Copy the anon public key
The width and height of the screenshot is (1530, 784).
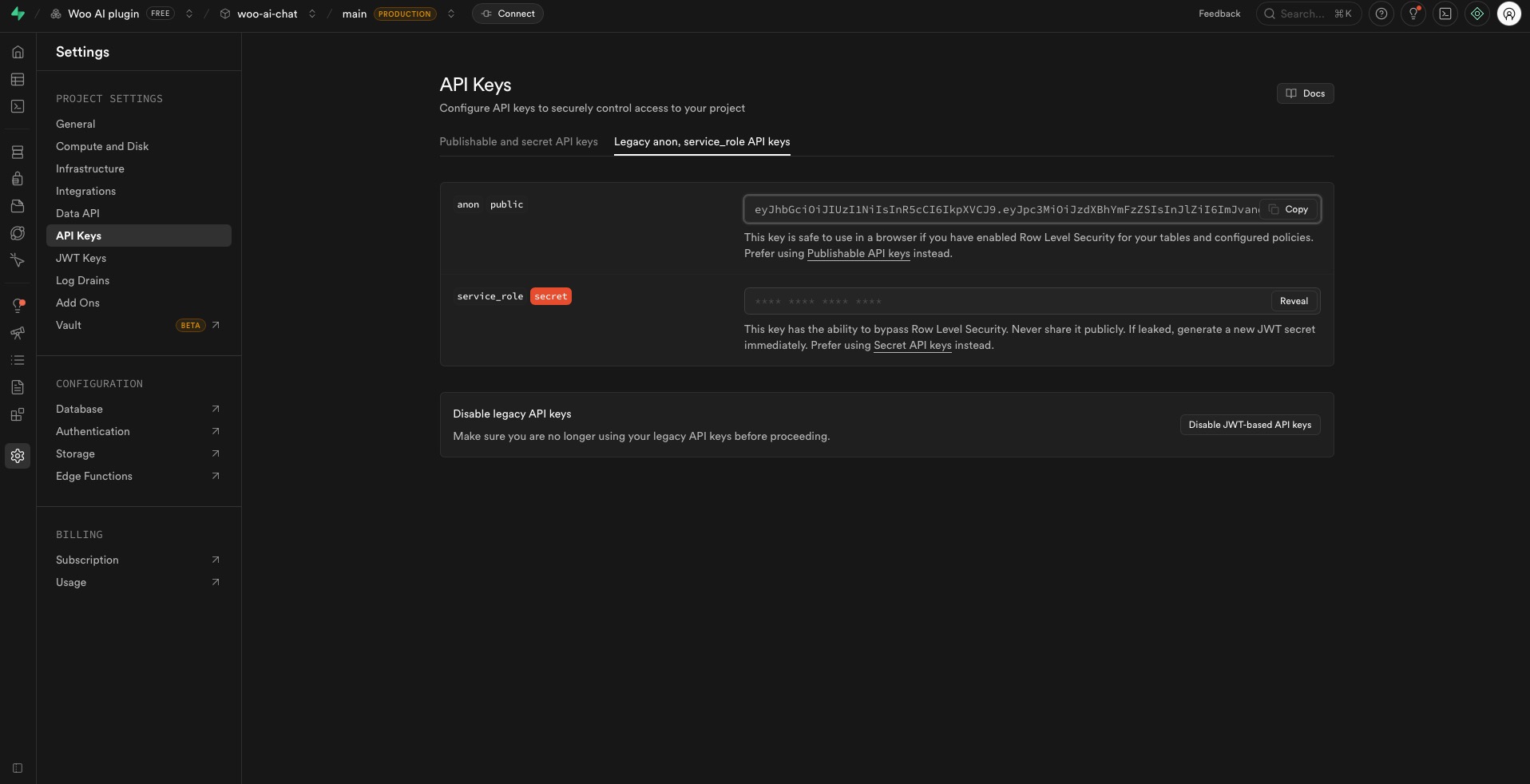1290,209
